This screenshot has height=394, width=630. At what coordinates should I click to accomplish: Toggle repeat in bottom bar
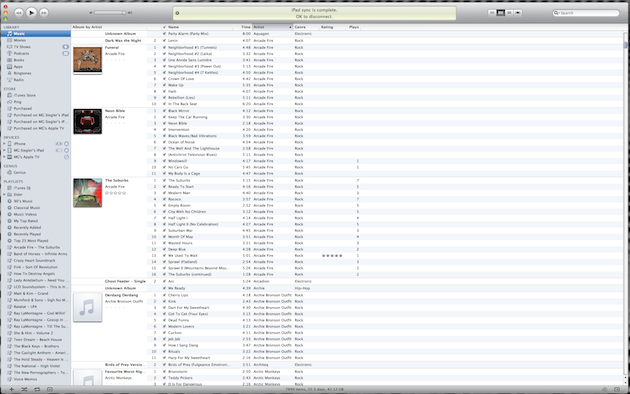[x=37, y=389]
